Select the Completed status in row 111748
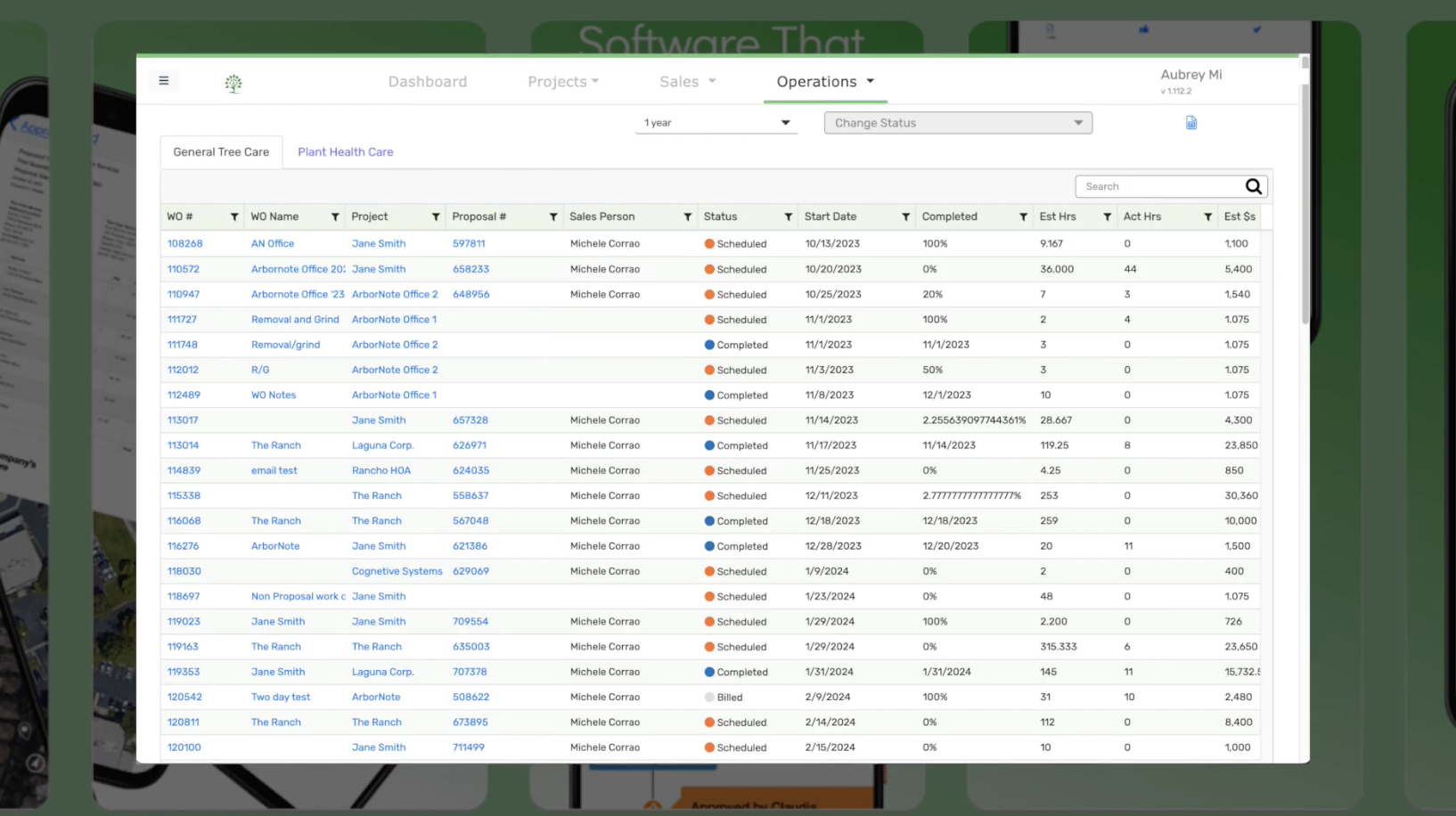This screenshot has height=816, width=1456. point(736,345)
